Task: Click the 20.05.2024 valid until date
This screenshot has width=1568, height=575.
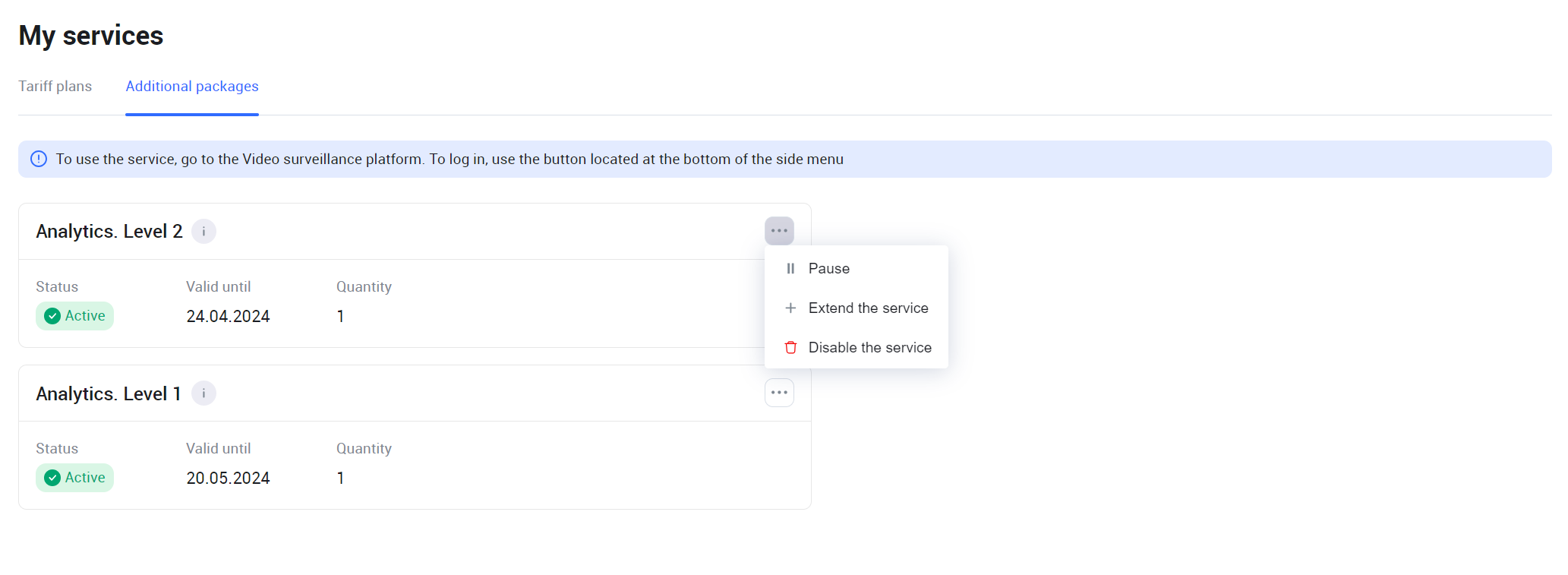Action: point(228,478)
